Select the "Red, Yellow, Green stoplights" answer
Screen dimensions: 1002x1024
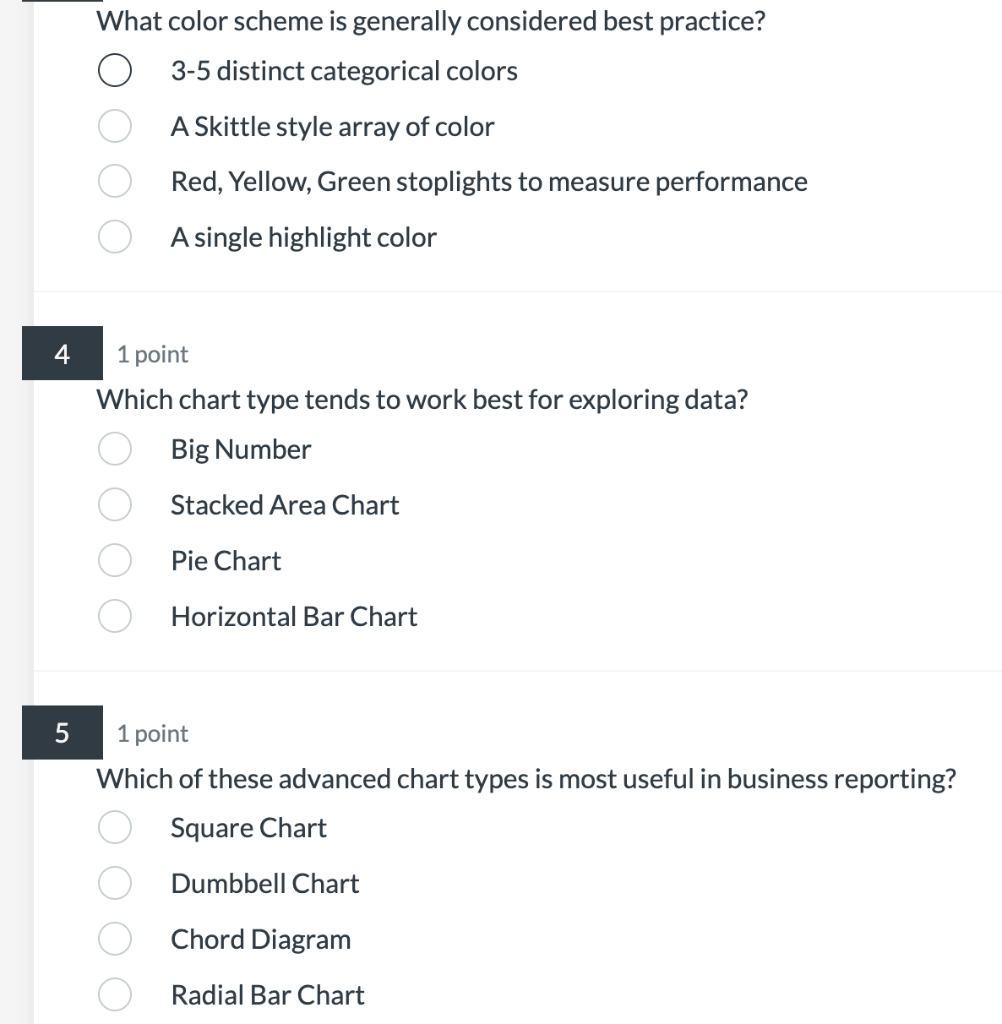(x=114, y=181)
